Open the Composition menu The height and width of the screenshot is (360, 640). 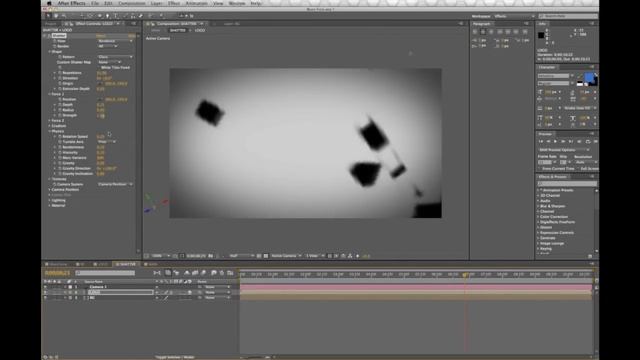click(131, 3)
